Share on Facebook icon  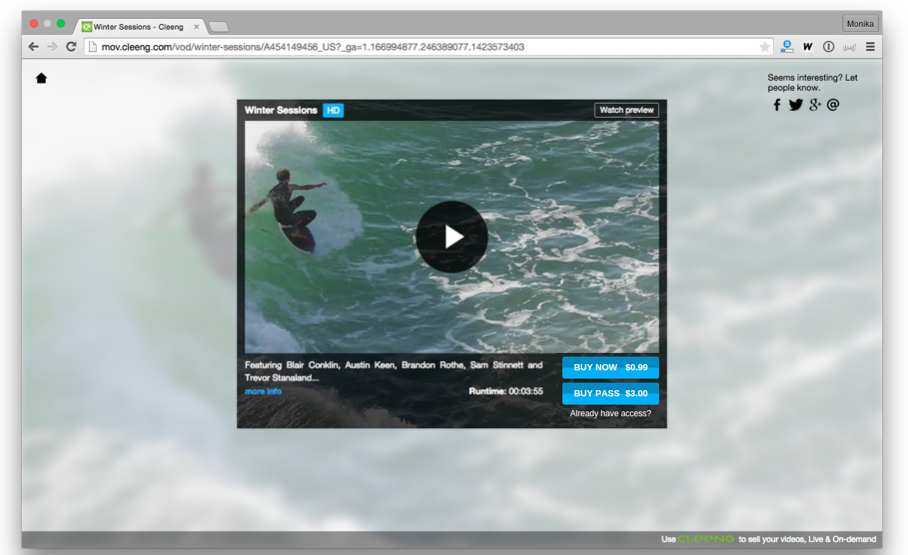pos(777,105)
